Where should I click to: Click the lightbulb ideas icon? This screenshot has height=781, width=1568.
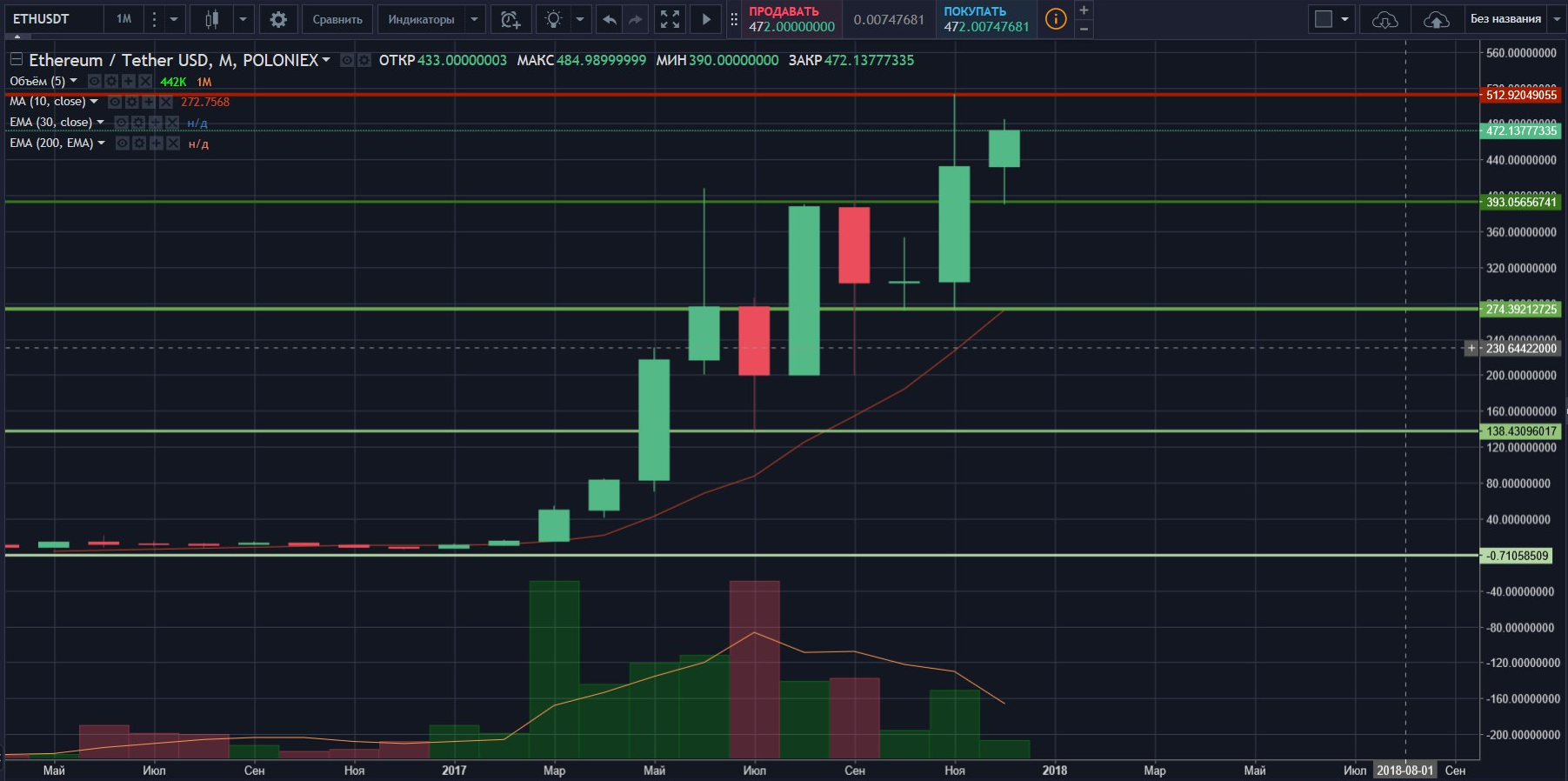point(554,19)
